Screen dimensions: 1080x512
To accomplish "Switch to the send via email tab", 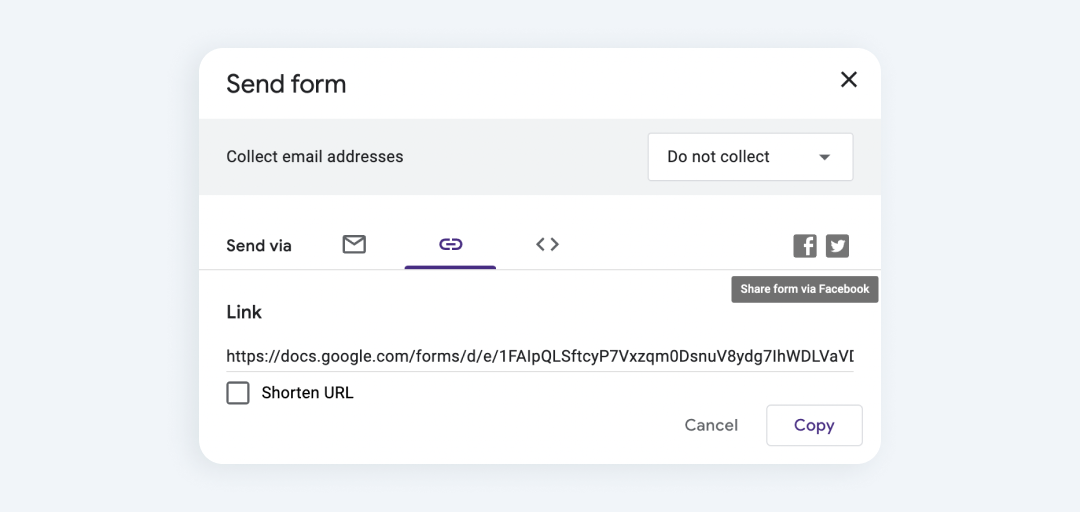I will (354, 244).
